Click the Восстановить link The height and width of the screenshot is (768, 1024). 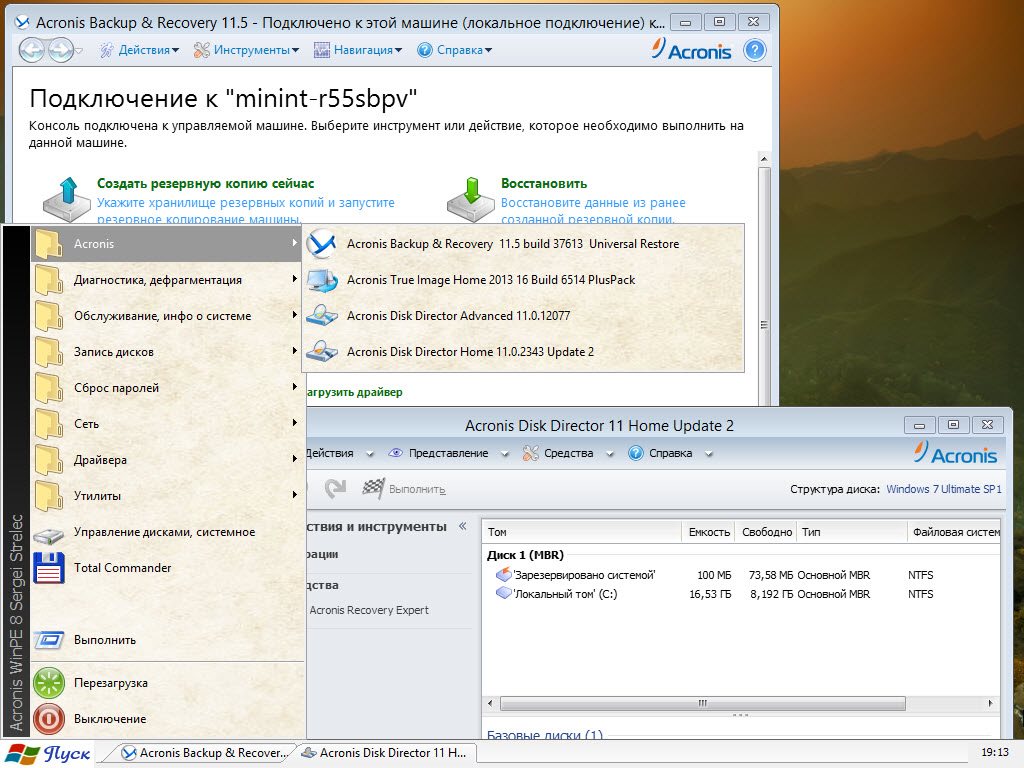point(544,184)
